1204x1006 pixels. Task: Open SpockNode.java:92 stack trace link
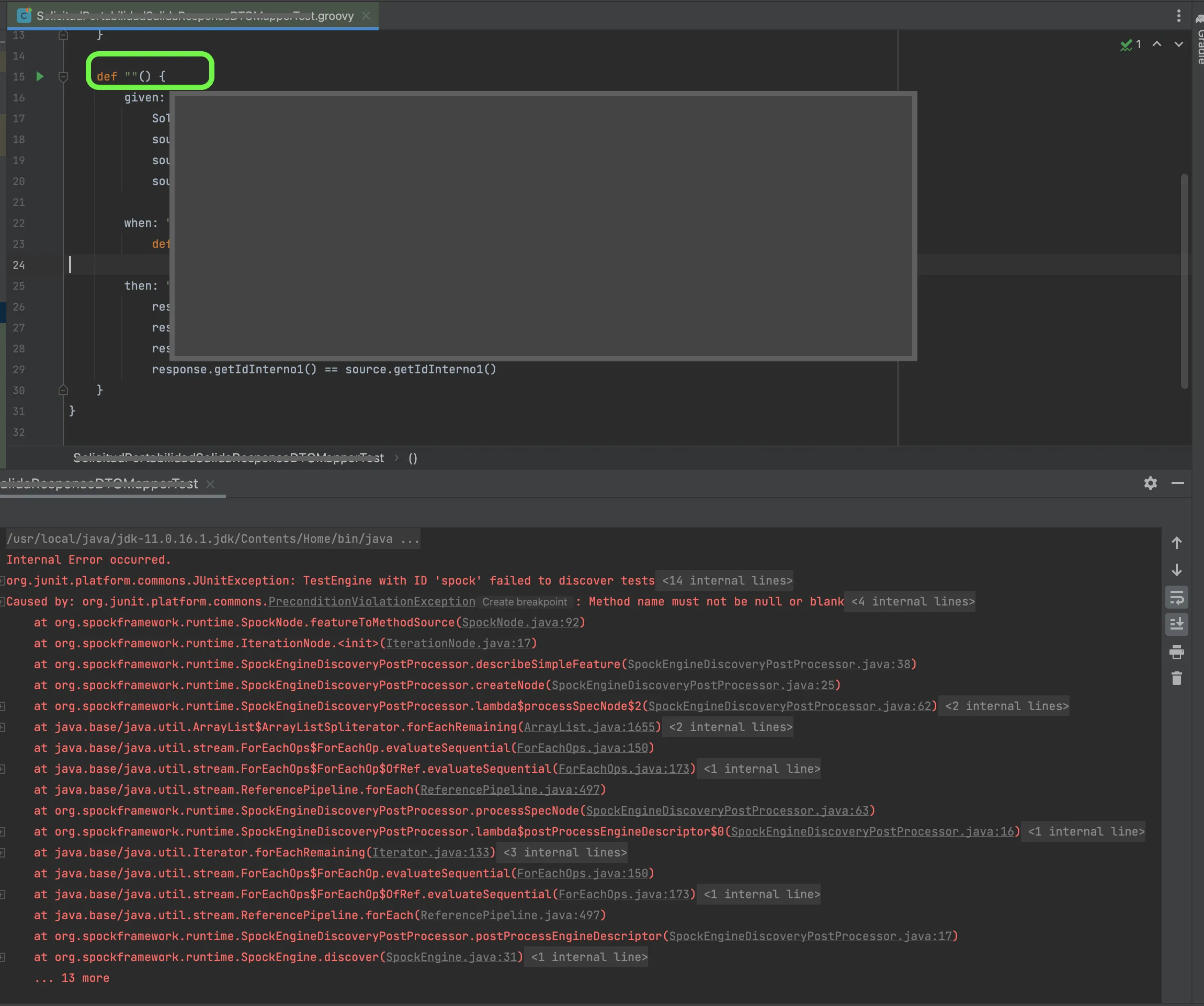pyautogui.click(x=520, y=623)
